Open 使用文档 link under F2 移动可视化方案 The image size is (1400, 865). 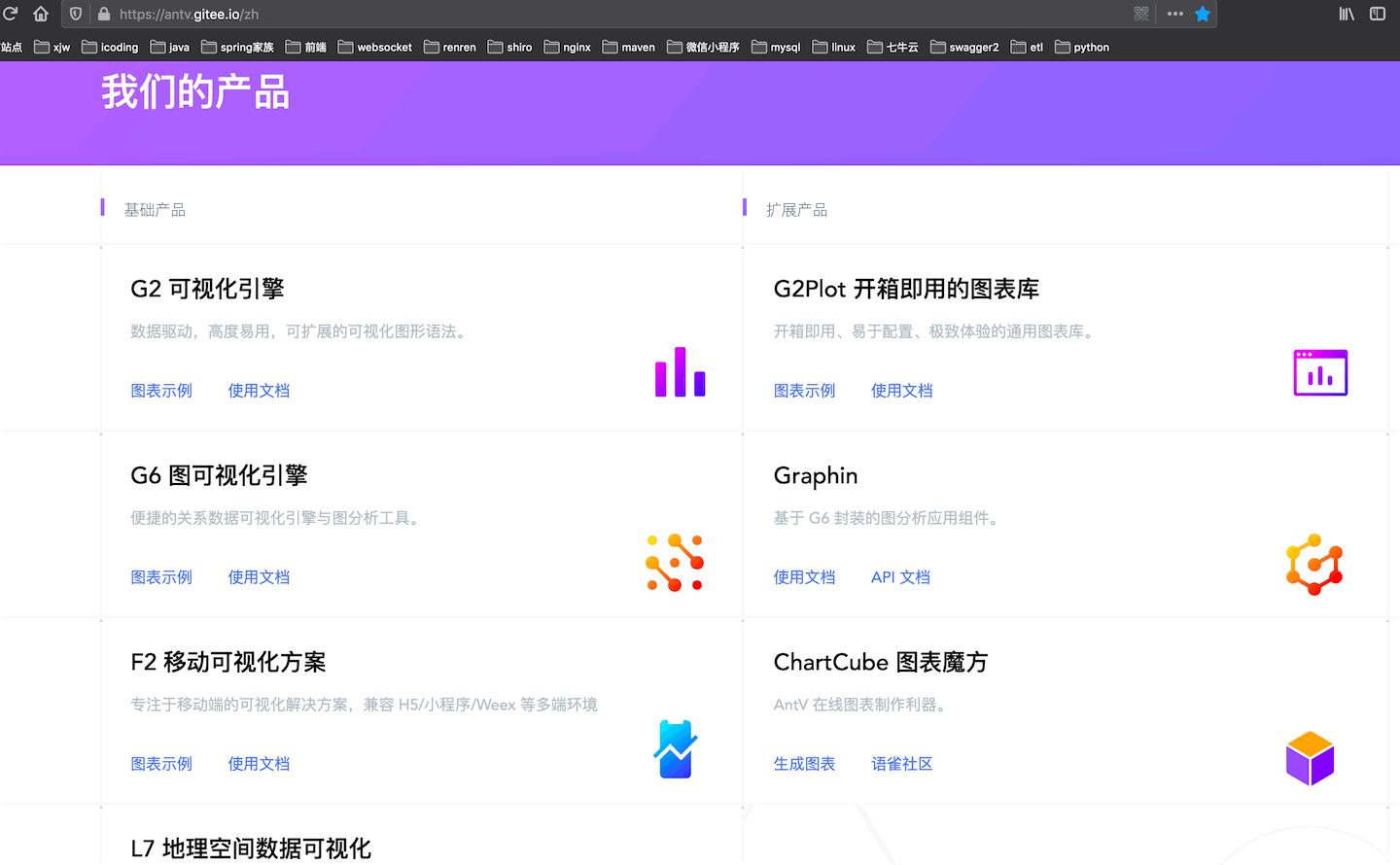pyautogui.click(x=259, y=764)
